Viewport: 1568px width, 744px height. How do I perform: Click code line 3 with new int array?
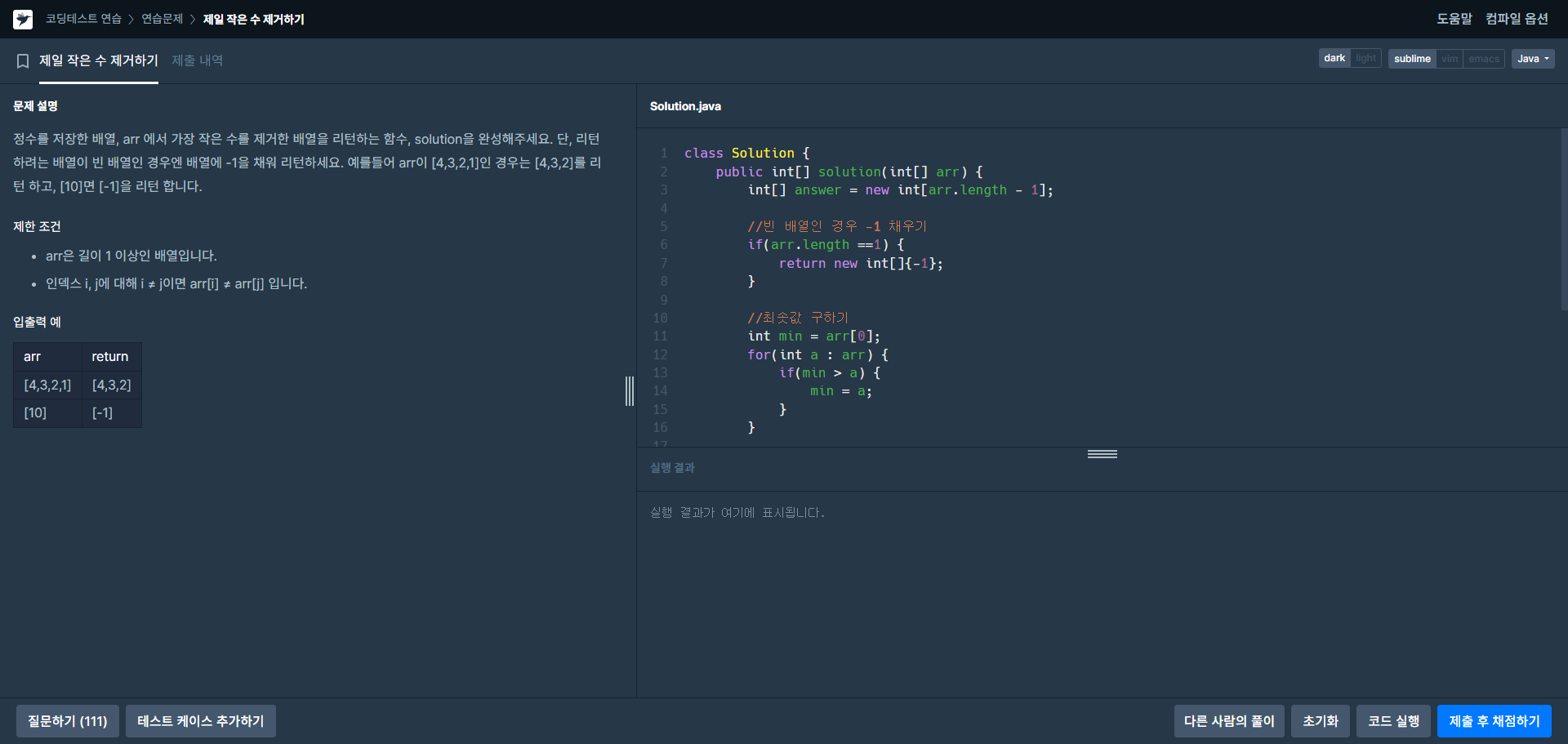[900, 190]
